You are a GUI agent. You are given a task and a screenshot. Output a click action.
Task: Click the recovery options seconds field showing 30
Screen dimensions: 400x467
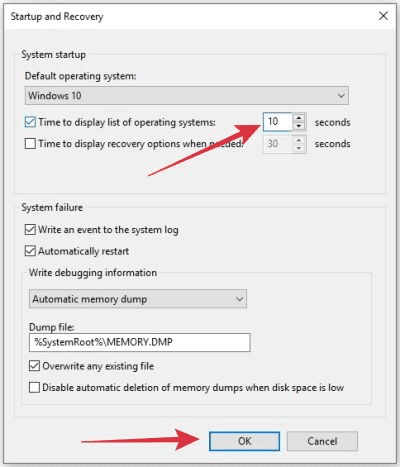tap(278, 144)
